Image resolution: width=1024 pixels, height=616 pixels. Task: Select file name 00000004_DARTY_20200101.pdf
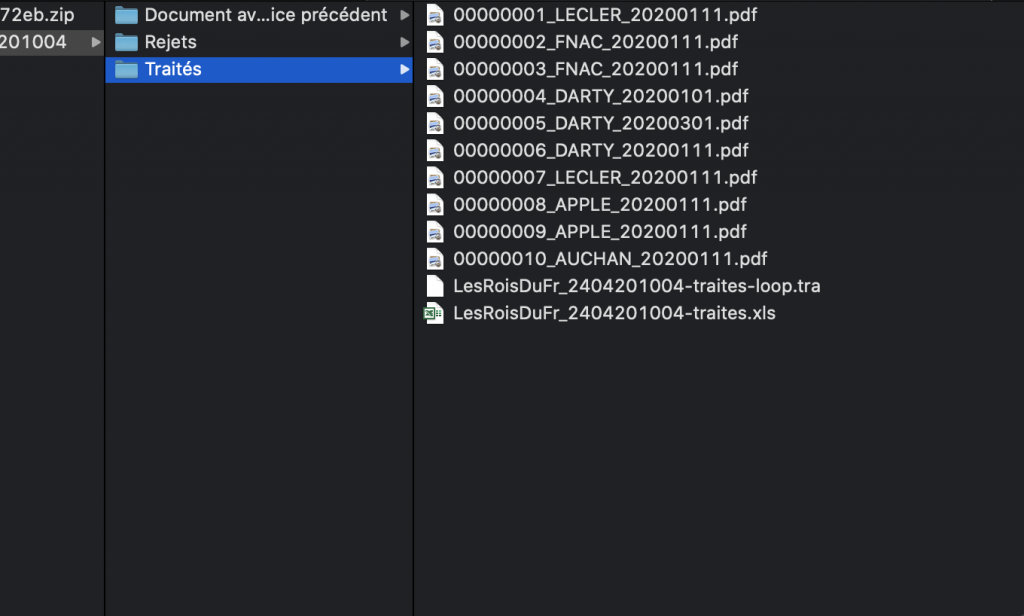click(601, 97)
